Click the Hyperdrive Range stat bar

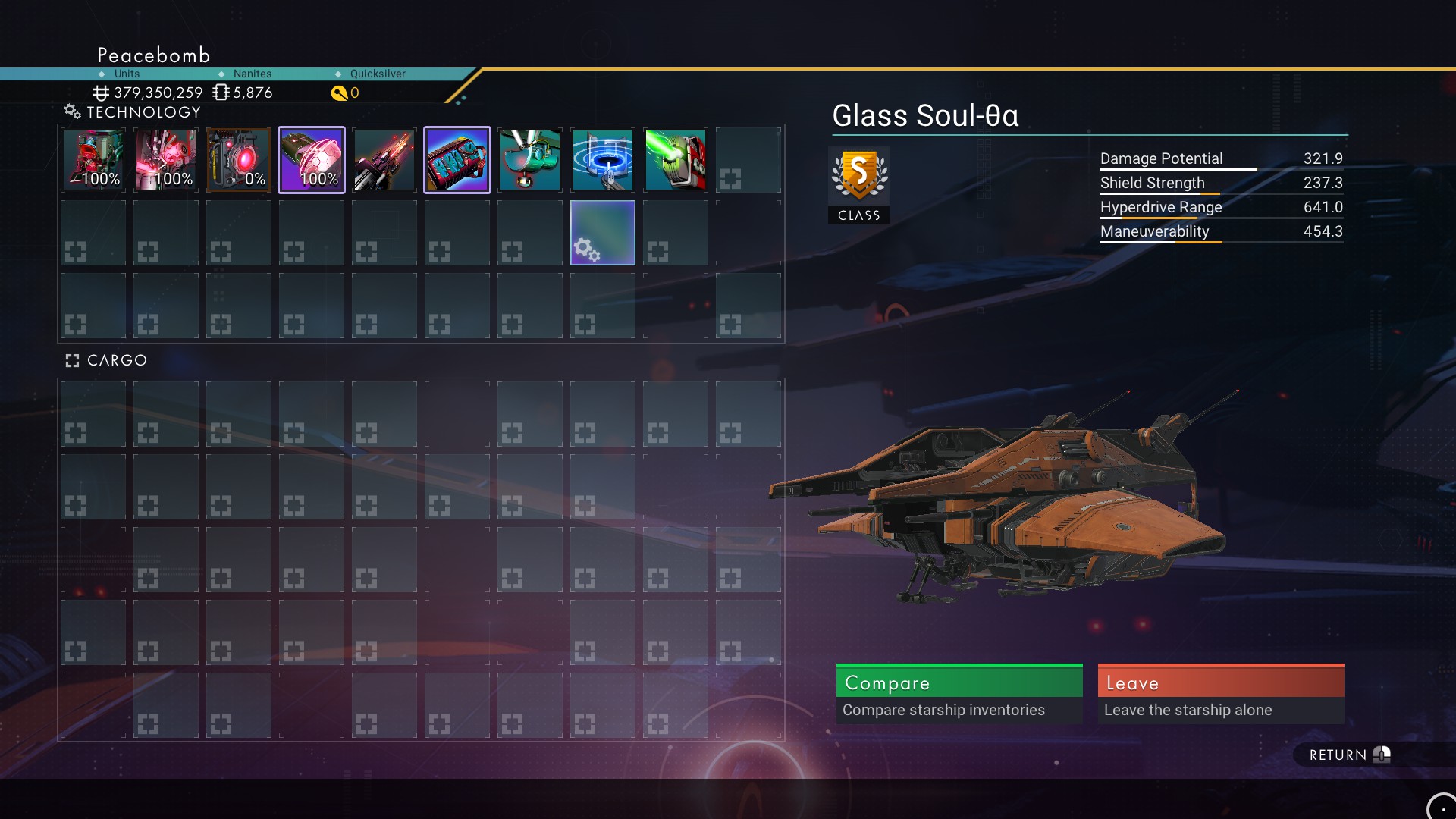pos(1221,208)
